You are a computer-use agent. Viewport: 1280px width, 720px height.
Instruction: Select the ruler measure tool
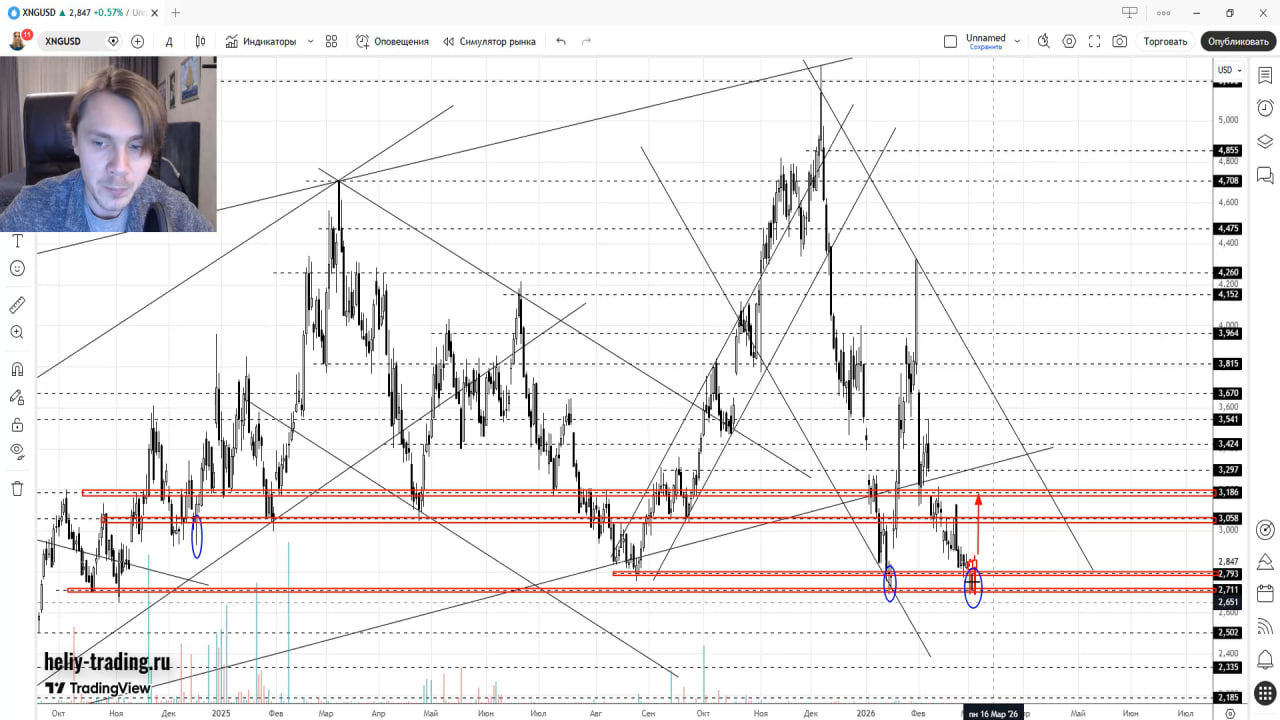pos(17,305)
